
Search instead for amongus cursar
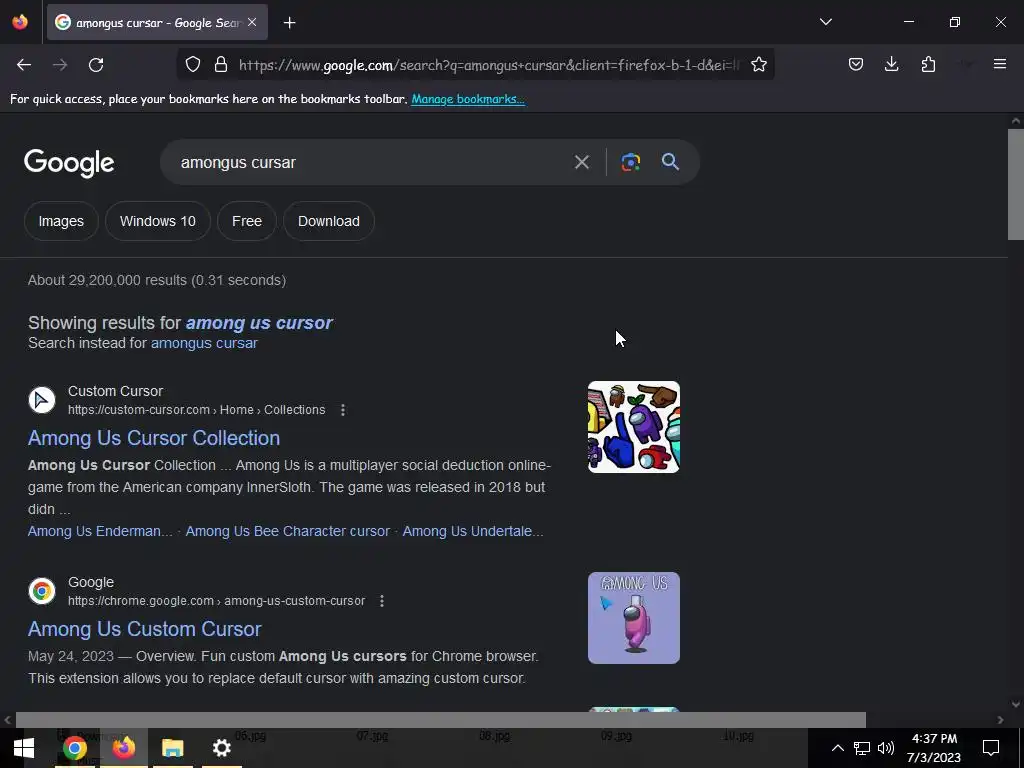204,343
